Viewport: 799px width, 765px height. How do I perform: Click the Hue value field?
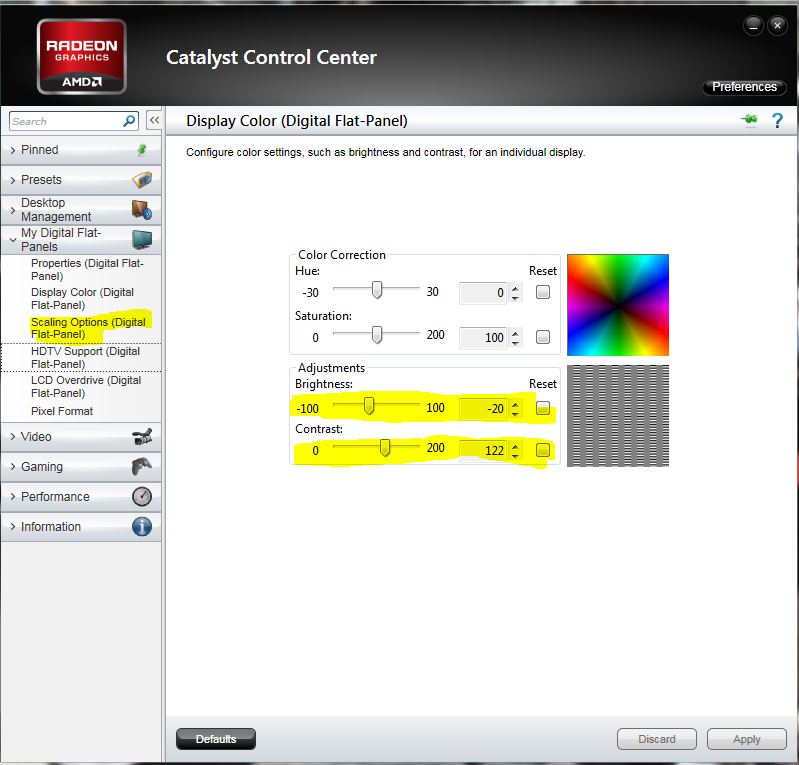(483, 293)
